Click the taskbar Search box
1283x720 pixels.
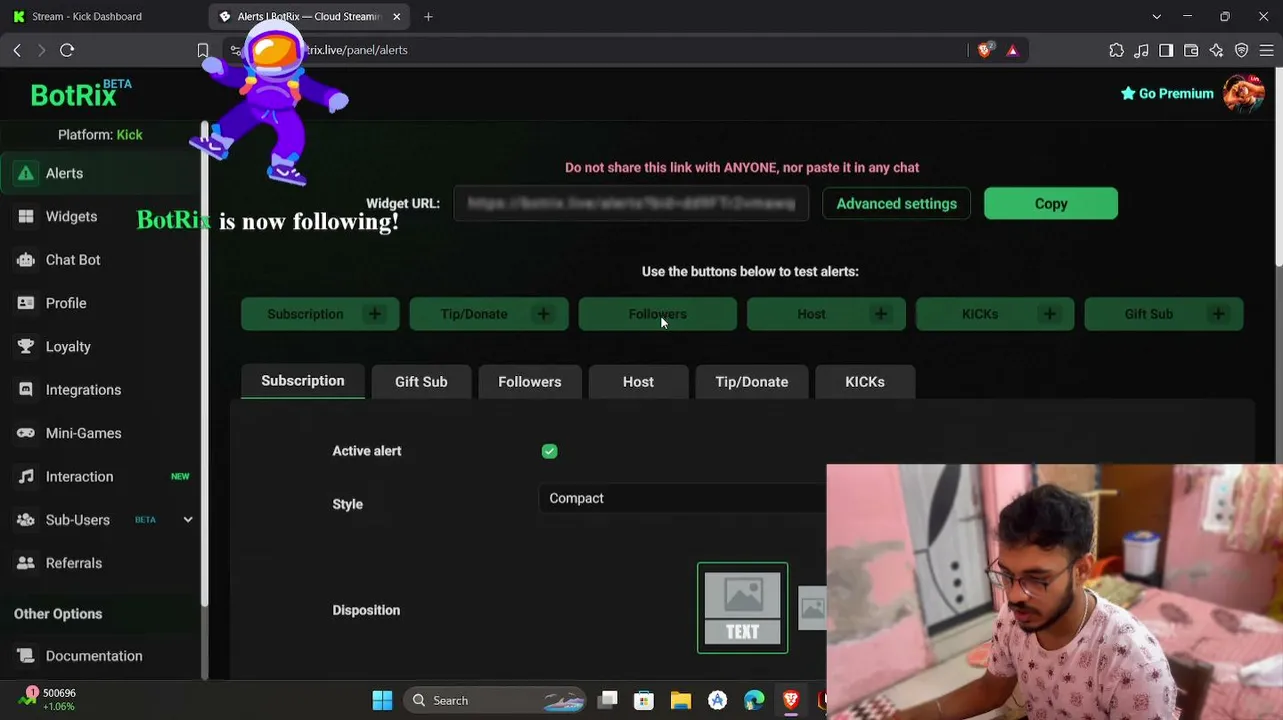[495, 700]
